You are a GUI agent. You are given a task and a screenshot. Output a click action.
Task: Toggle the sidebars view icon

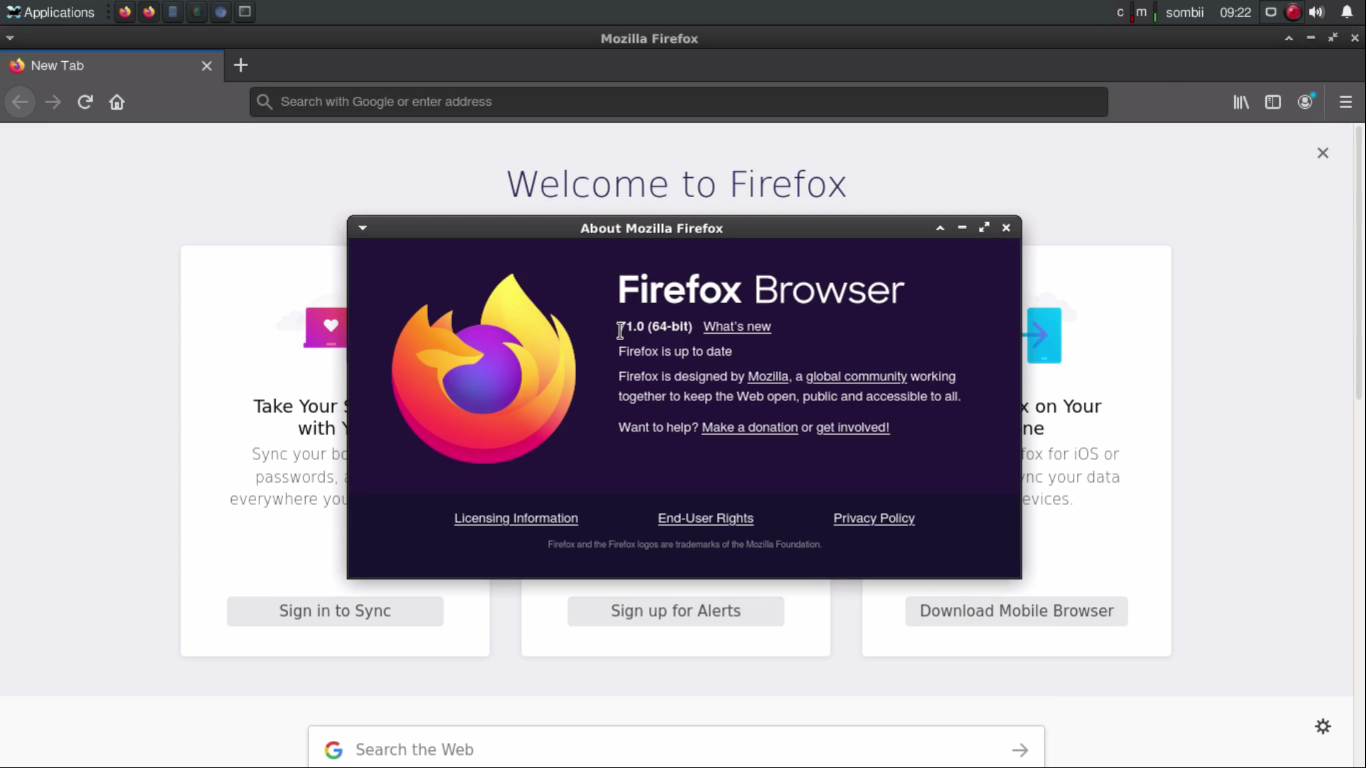pos(1272,101)
